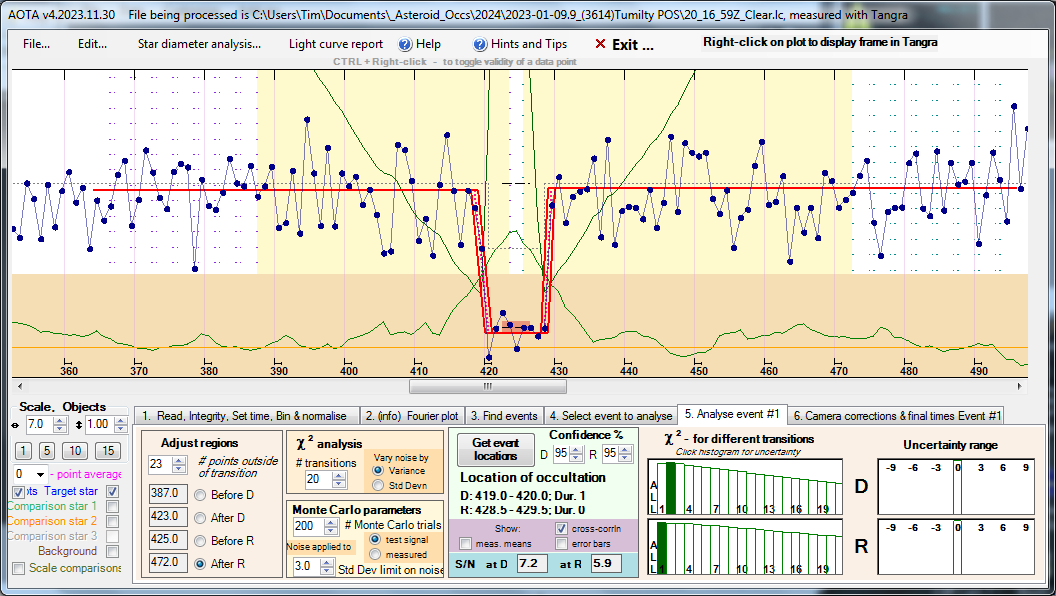This screenshot has width=1056, height=596.
Task: Click the red X Exit icon
Action: pyautogui.click(x=600, y=45)
